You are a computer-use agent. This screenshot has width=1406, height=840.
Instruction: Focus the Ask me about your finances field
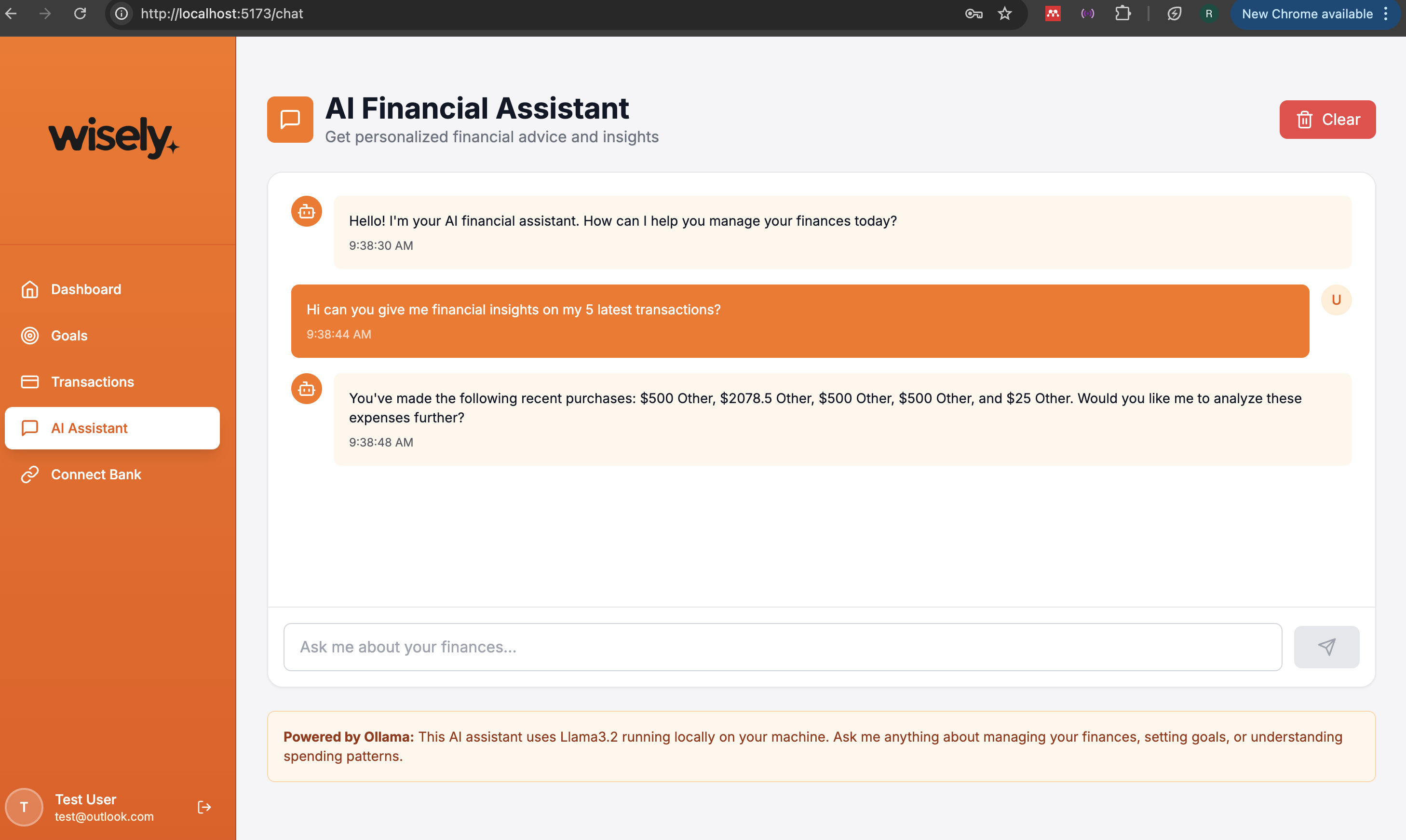(782, 647)
